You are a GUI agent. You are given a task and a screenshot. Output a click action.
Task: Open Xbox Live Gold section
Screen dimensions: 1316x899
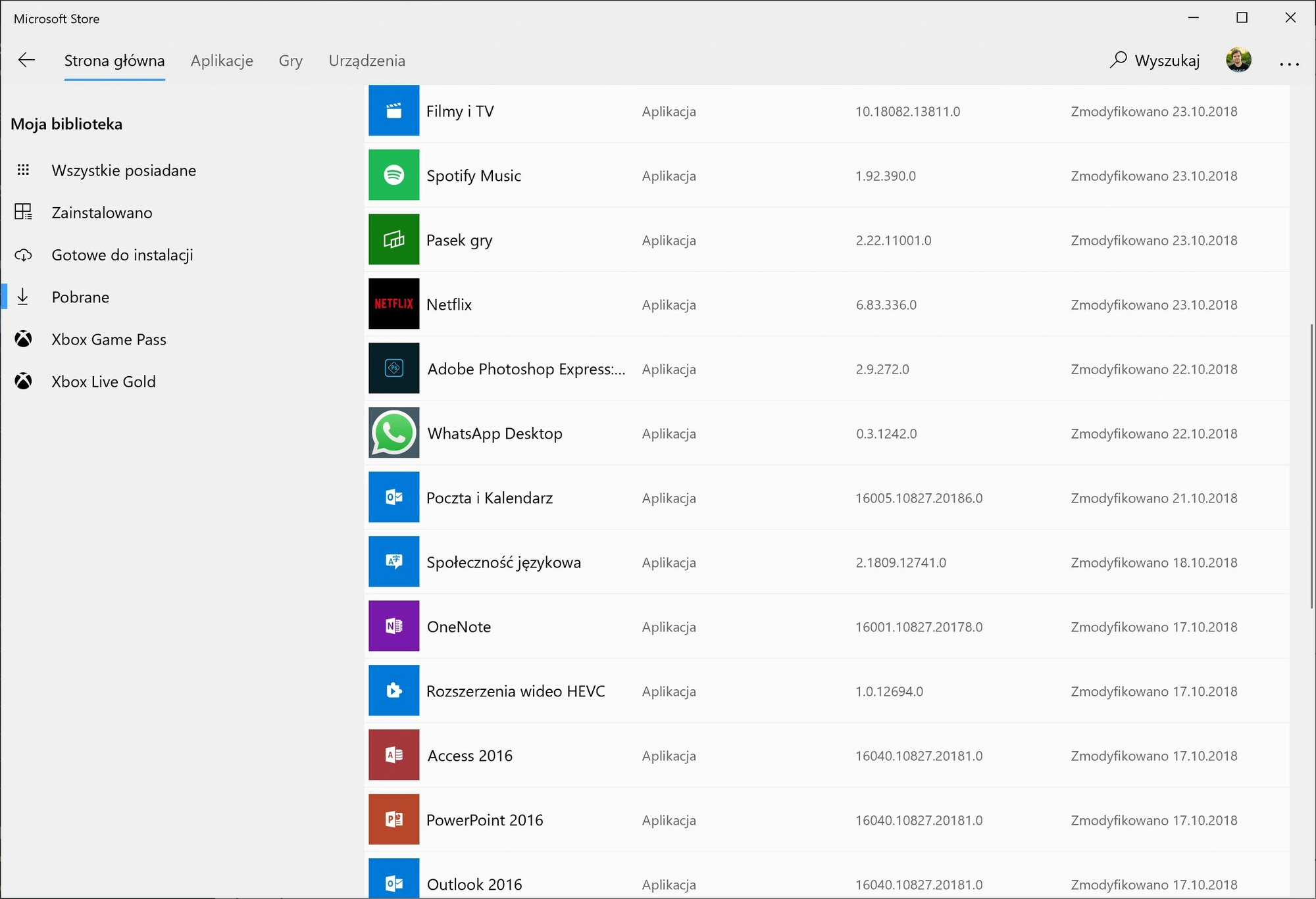coord(104,381)
